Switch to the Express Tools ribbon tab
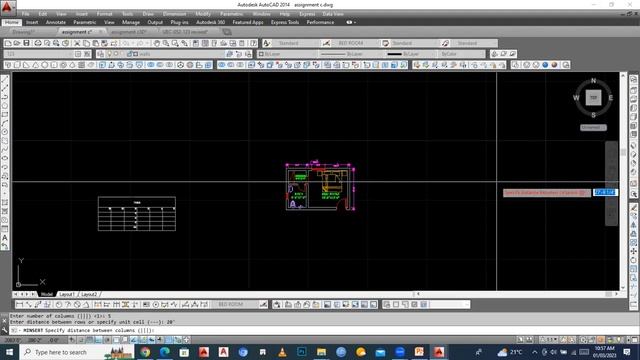The height and width of the screenshot is (360, 640). (285, 22)
